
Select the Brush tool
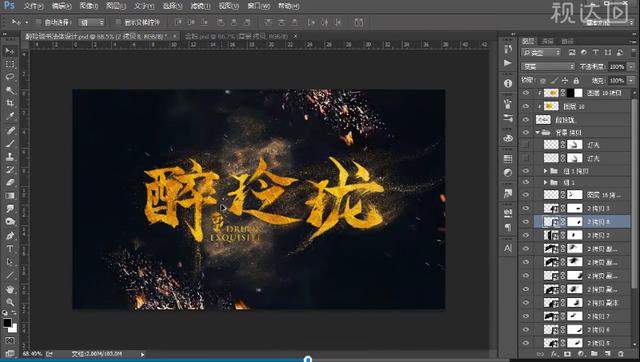(x=10, y=143)
